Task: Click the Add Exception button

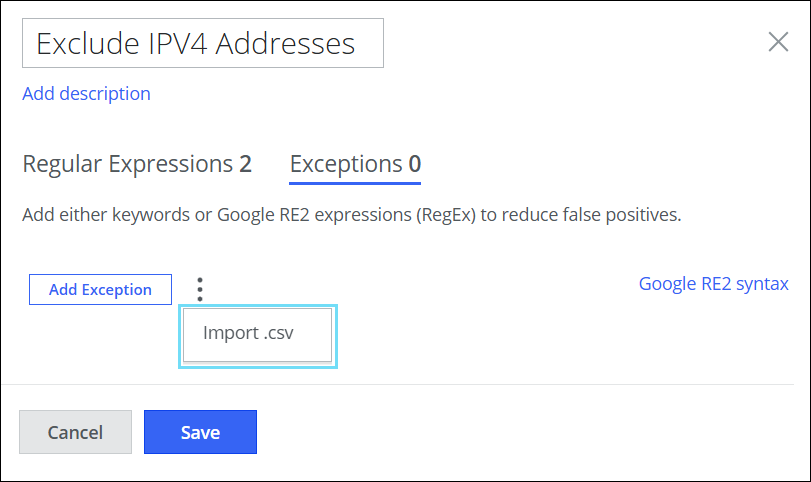Action: (100, 290)
